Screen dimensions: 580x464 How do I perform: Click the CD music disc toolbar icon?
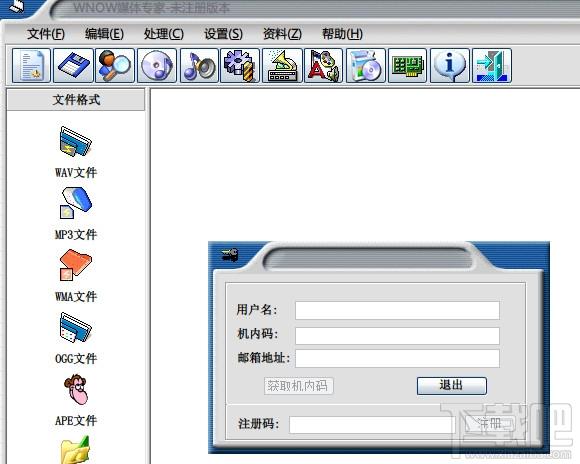click(157, 65)
